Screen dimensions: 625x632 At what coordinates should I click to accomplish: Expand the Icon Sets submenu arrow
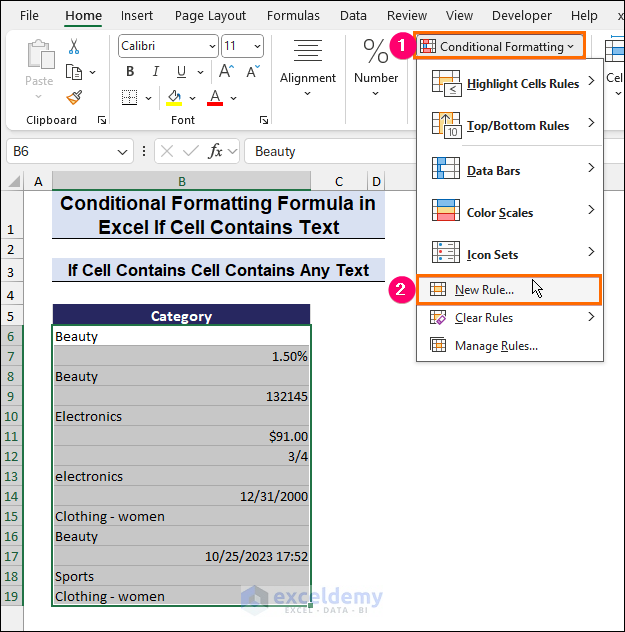[591, 252]
